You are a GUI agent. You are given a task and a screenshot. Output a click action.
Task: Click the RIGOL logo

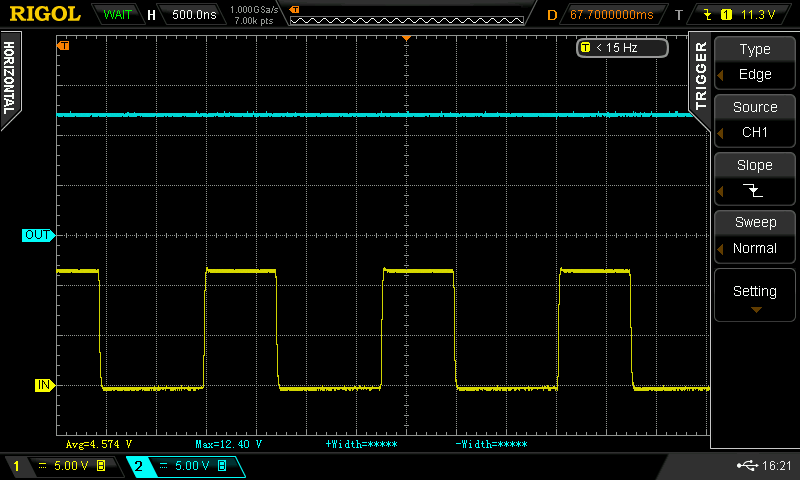(45, 14)
